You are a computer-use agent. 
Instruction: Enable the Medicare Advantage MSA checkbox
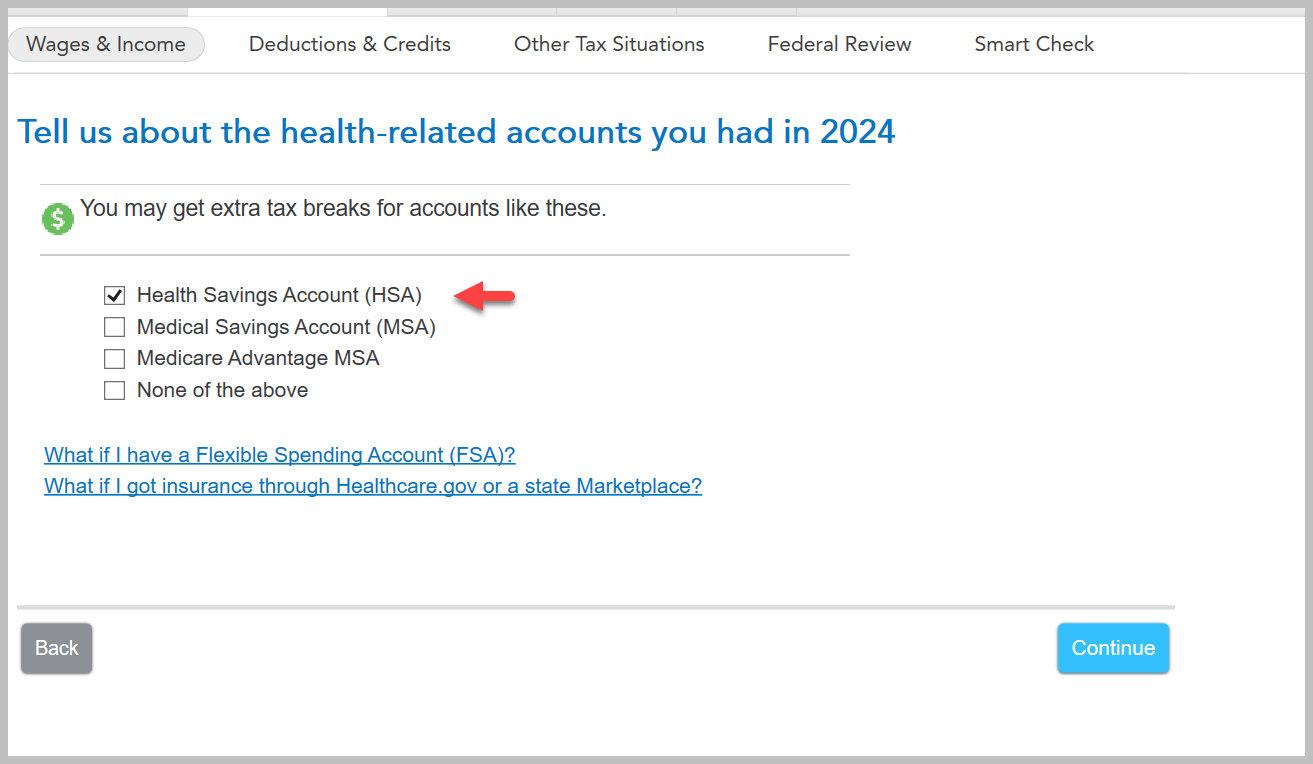[x=115, y=358]
